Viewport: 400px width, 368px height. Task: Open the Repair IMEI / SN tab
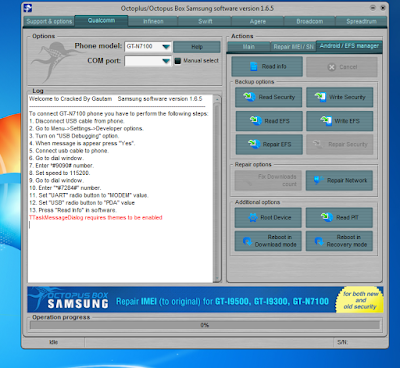pos(293,47)
